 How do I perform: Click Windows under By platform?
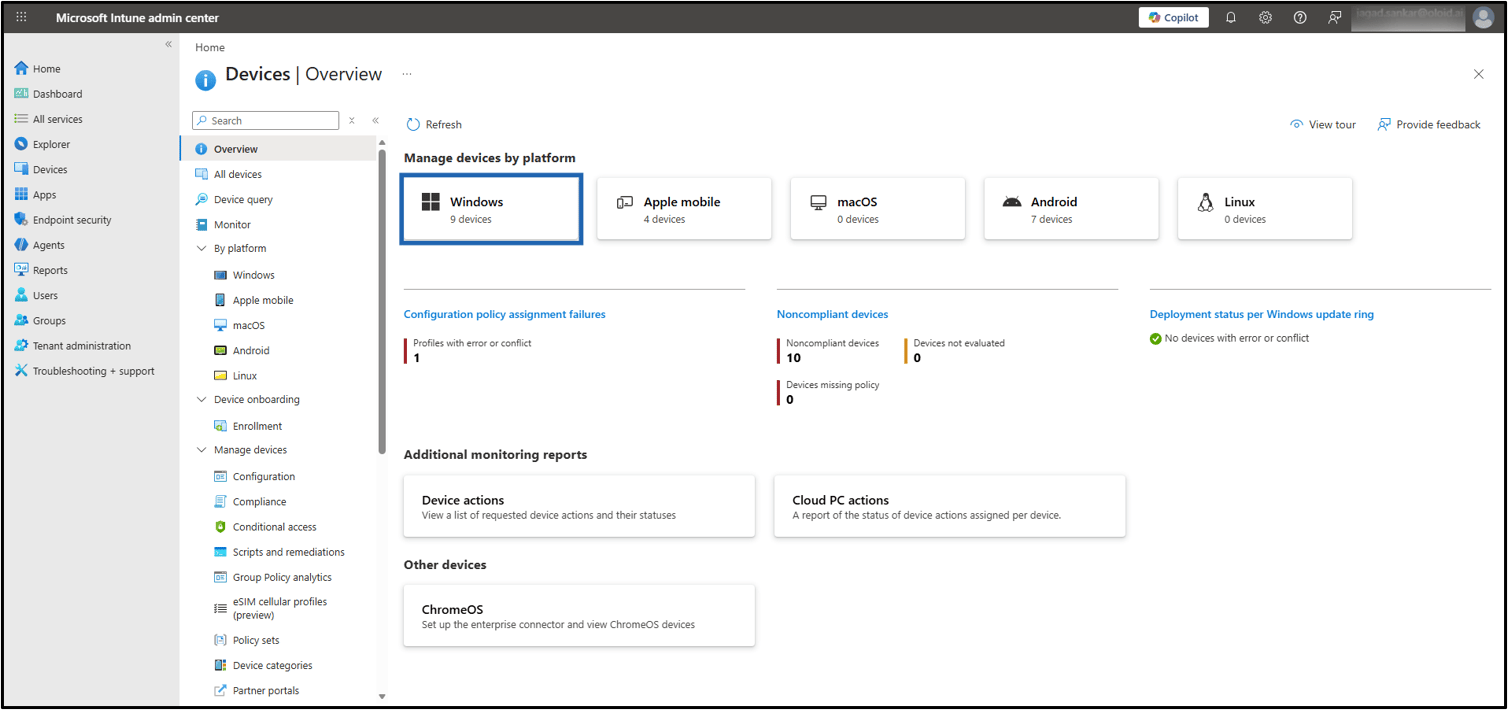pos(253,275)
